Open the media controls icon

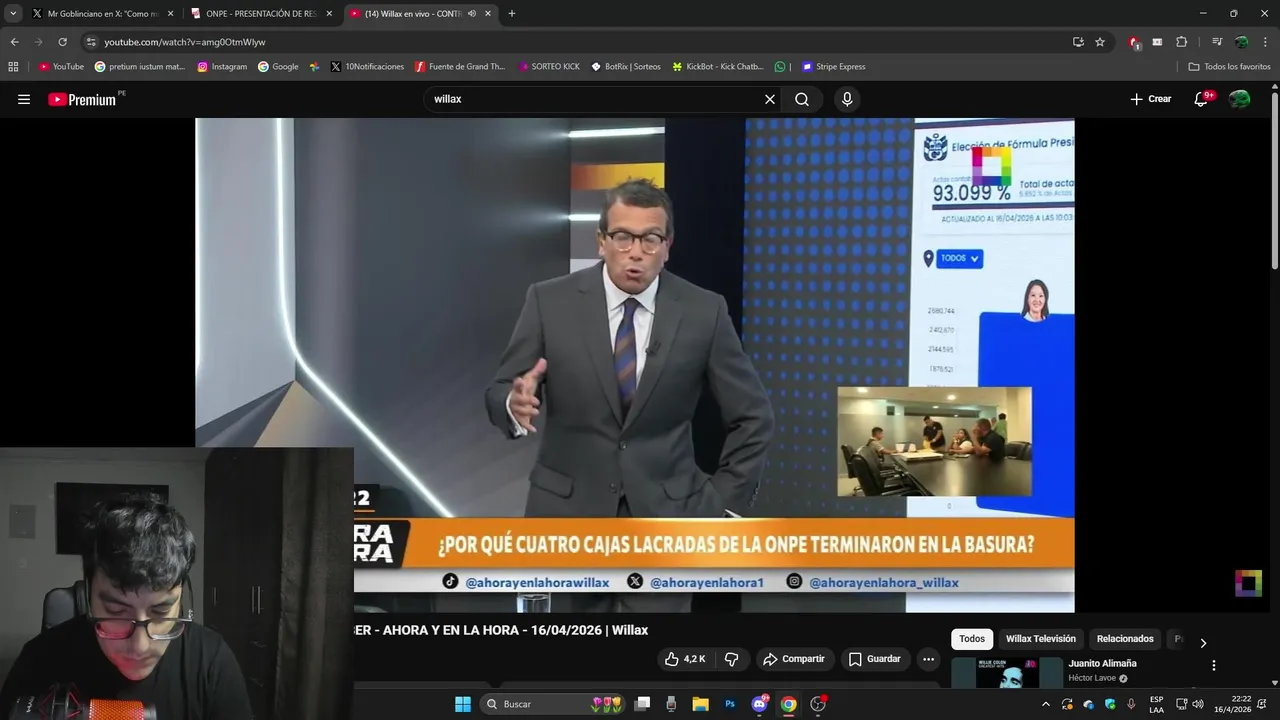tap(1217, 42)
